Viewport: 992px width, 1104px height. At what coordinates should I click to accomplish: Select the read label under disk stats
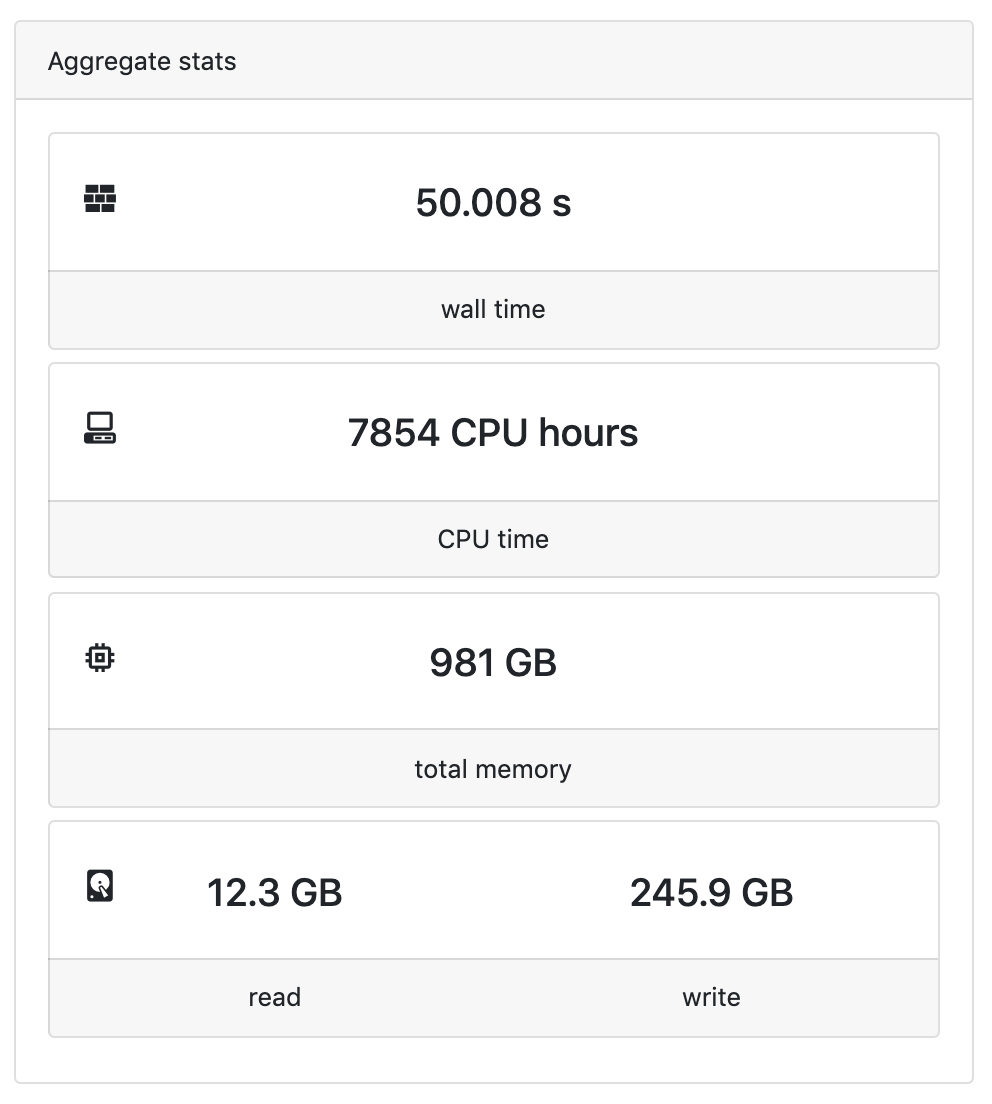click(274, 997)
